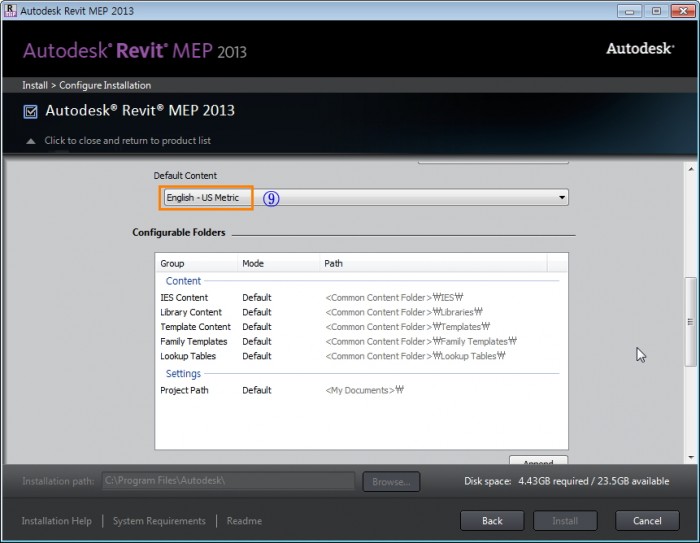Click the circled number 9 marker

coord(271,198)
